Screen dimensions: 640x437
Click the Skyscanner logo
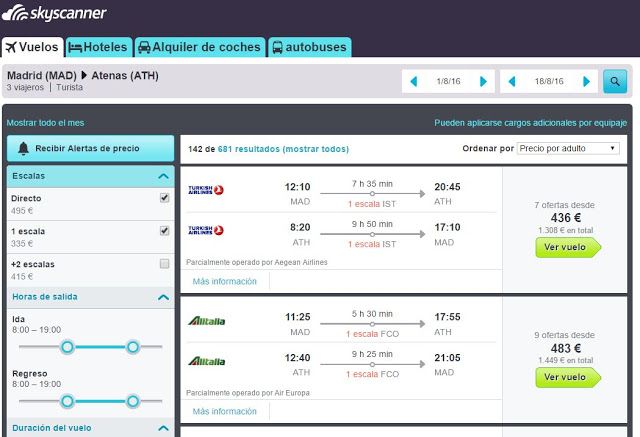54,13
